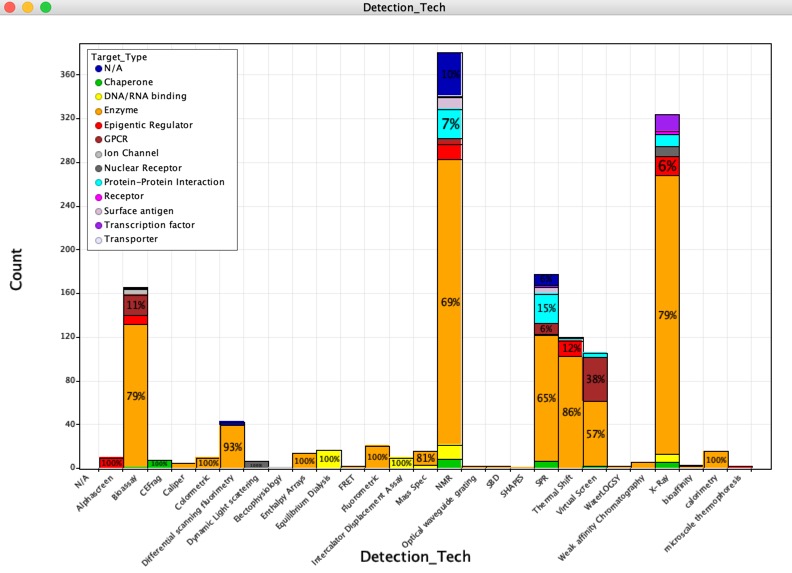Select the Ion Channel legend entry
This screenshot has height=573, width=792.
tap(127, 153)
